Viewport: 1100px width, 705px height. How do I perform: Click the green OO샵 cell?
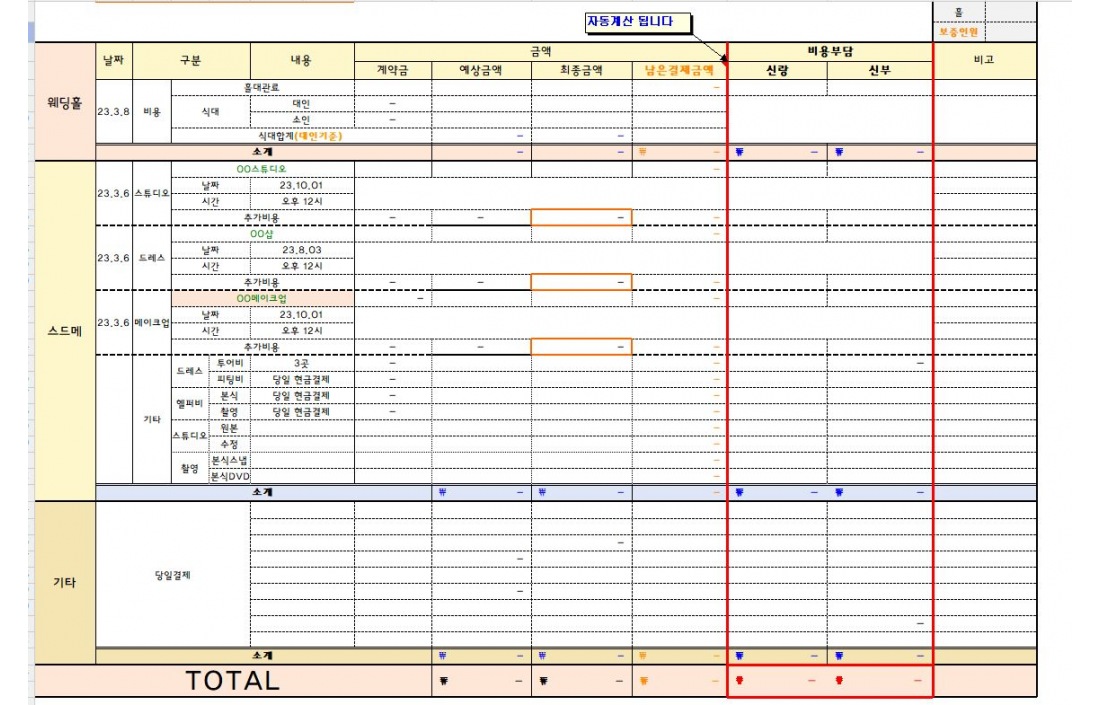pyautogui.click(x=262, y=233)
